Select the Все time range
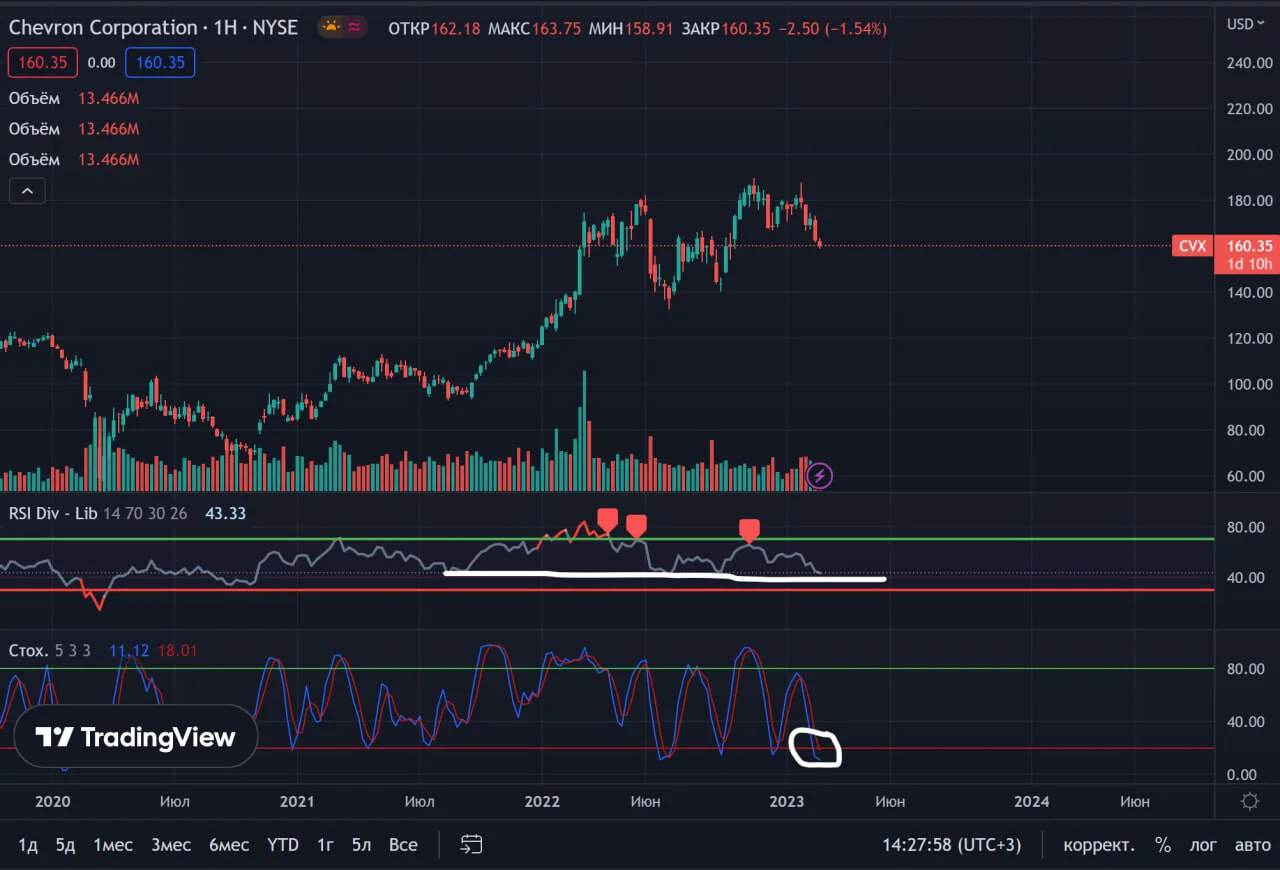 tap(403, 845)
